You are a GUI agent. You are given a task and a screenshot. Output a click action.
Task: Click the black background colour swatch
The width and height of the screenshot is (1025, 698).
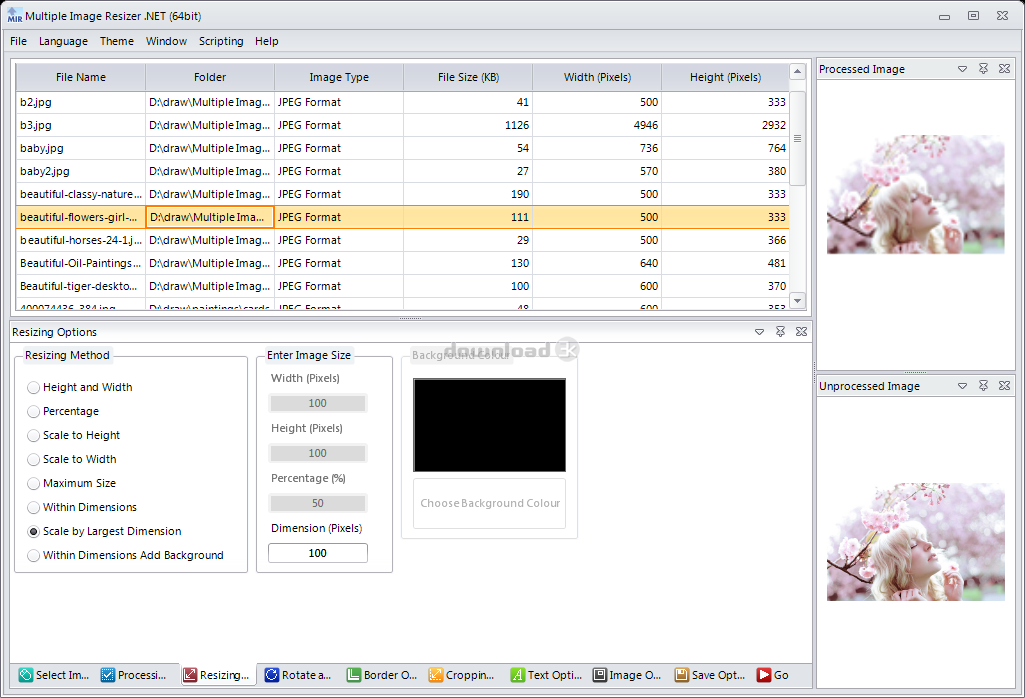[490, 425]
